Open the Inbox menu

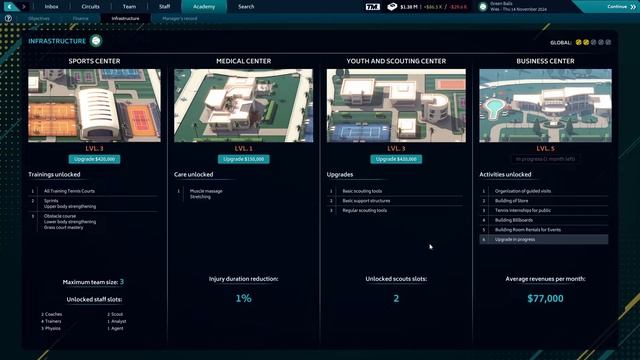[51, 7]
